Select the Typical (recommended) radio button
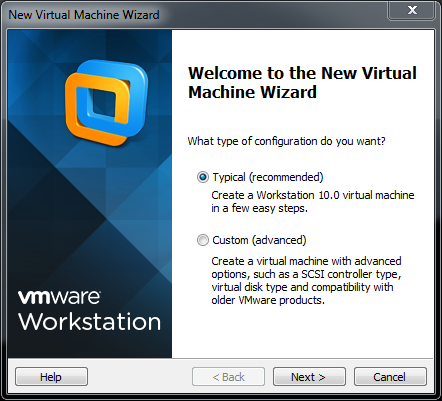Screen dimensions: 442x401 tap(203, 177)
